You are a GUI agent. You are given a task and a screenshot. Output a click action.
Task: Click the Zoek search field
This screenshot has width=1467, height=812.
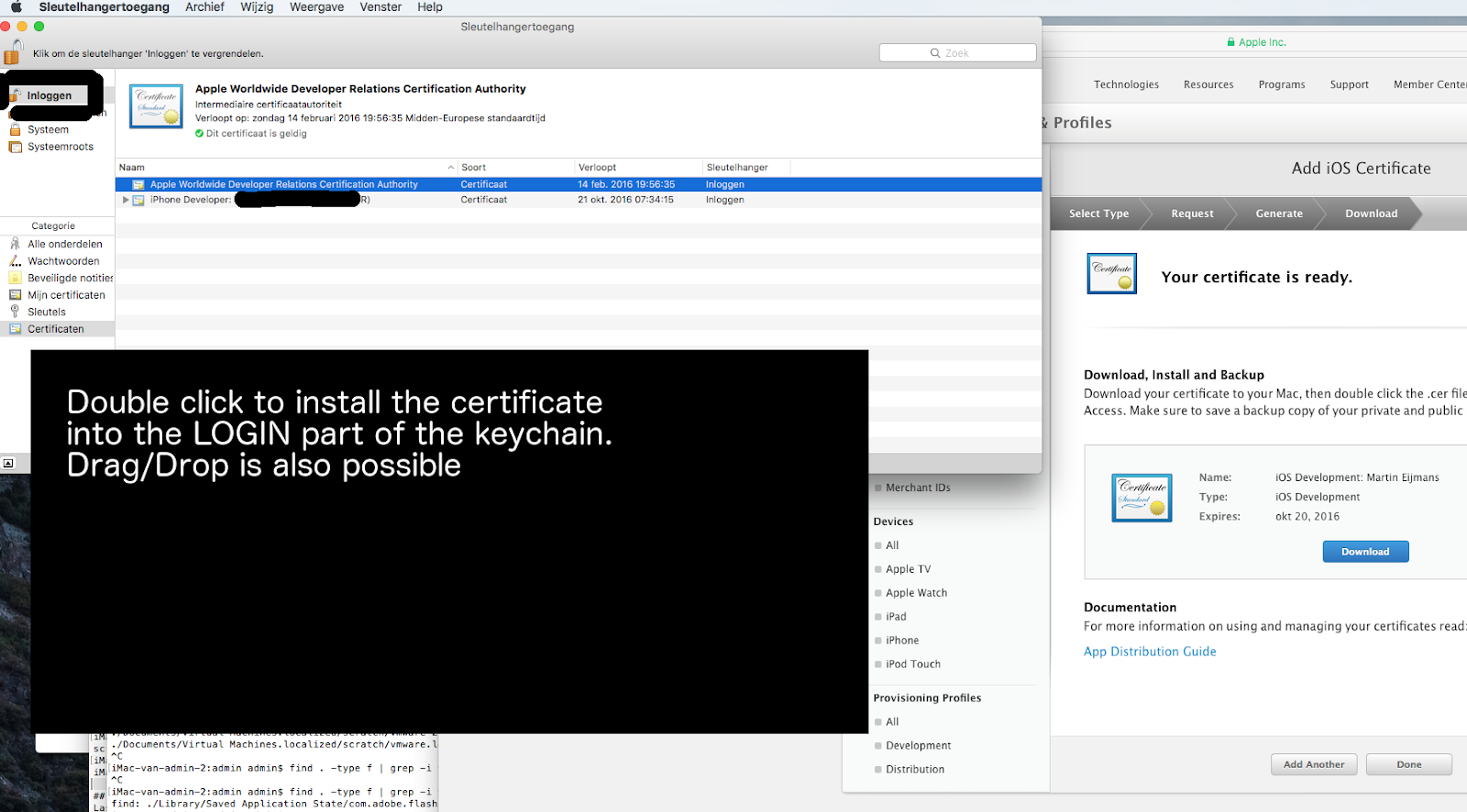(957, 53)
